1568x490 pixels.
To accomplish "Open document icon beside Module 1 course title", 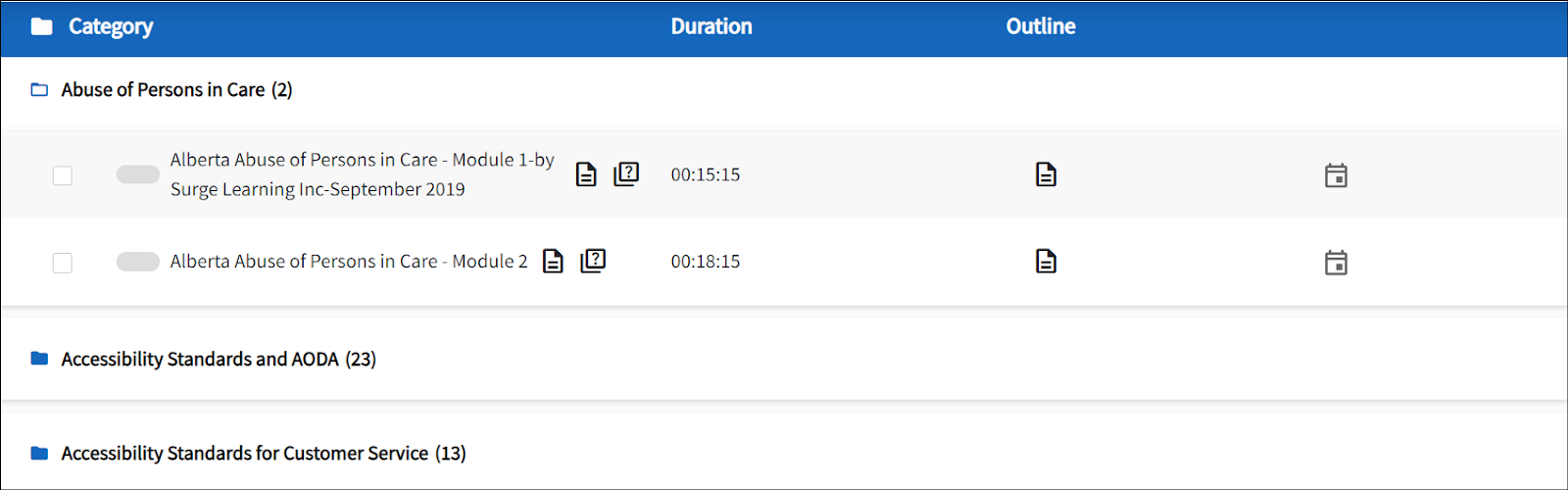I will coord(586,174).
